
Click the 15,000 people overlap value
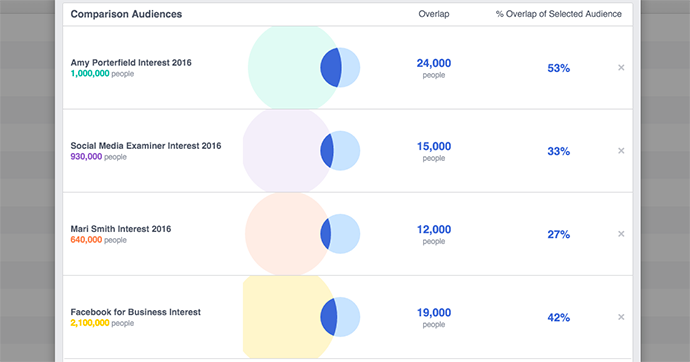click(434, 151)
